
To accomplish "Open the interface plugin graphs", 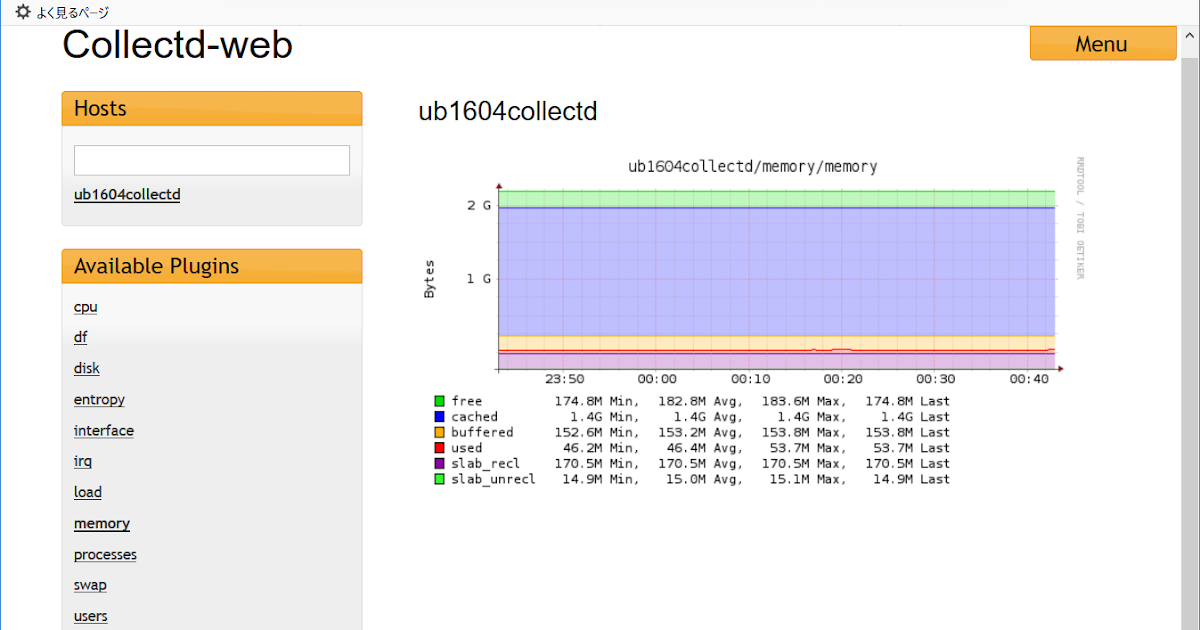I will tap(103, 430).
